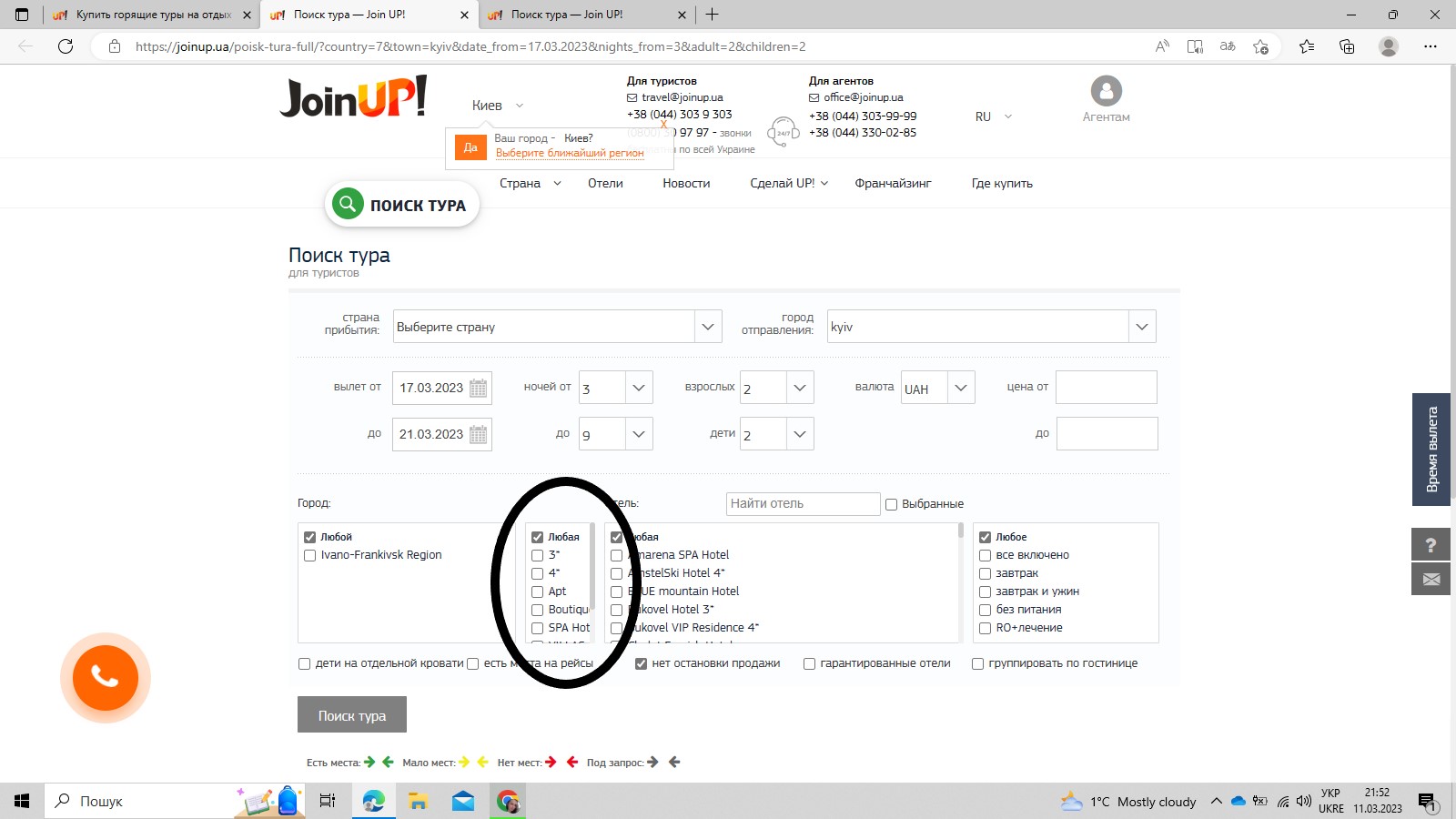1456x819 pixels.
Task: Click 'Выберите ближайший регион' link
Action: 570,153
